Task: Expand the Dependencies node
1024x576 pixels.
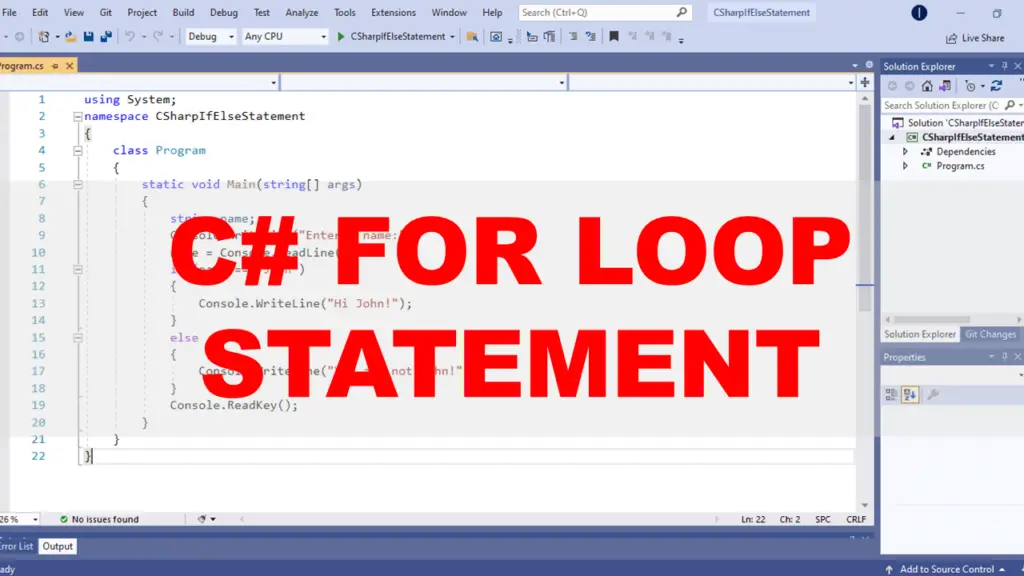Action: (905, 151)
